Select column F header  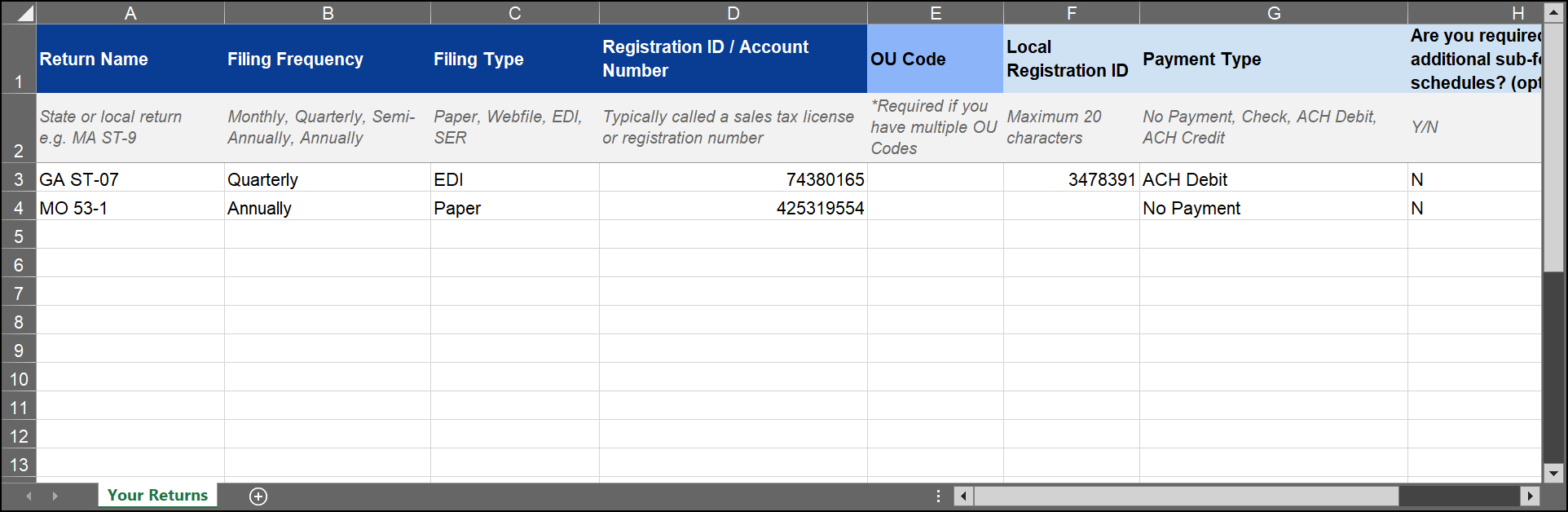coord(1071,13)
